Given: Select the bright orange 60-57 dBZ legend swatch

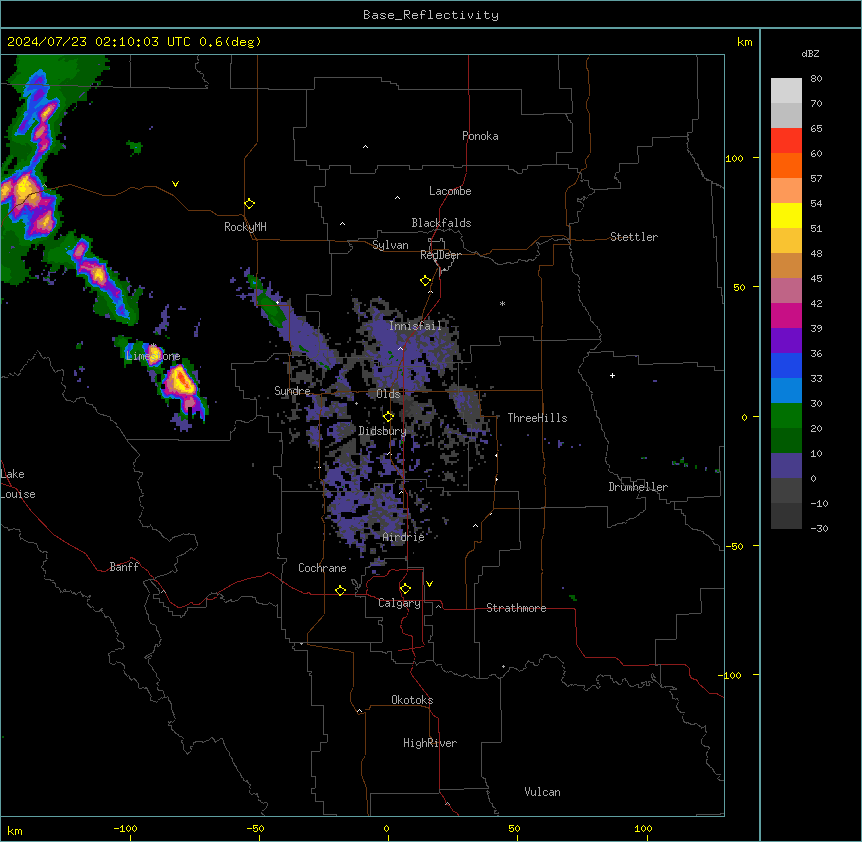Looking at the screenshot, I should (x=786, y=165).
